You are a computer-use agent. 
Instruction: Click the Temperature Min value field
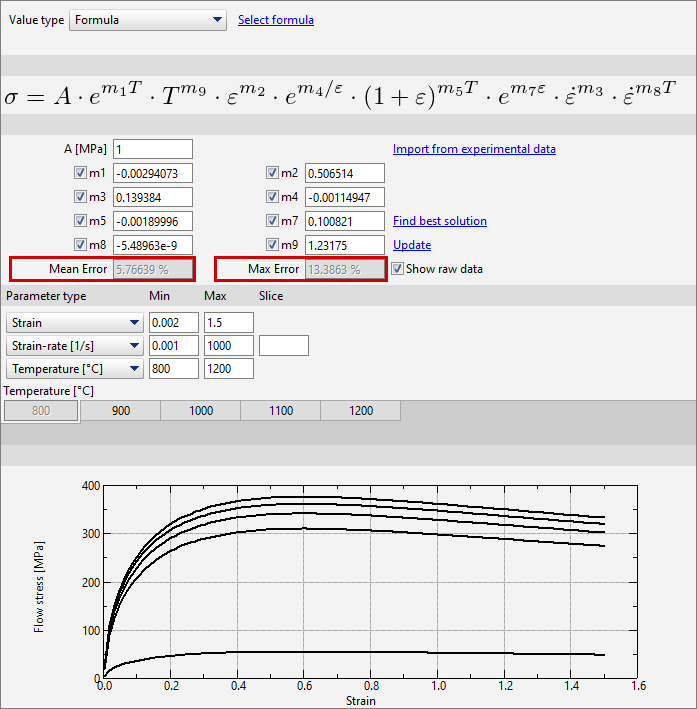click(x=173, y=369)
